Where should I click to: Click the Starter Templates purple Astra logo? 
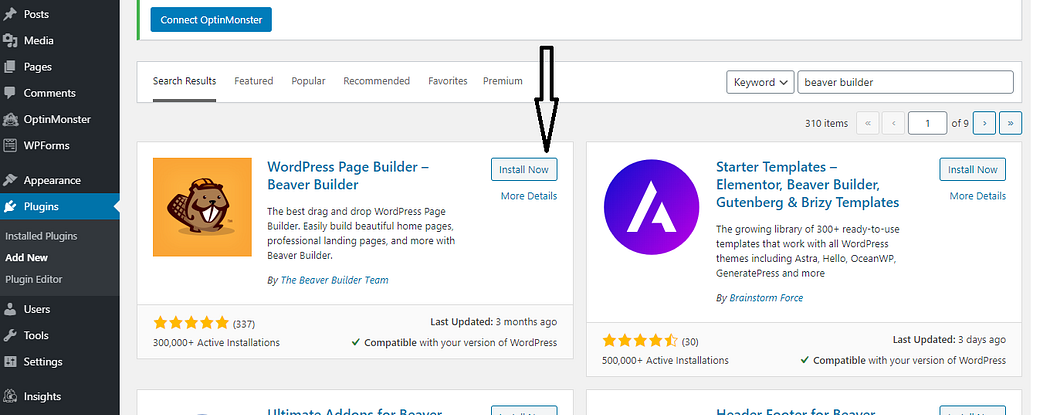652,207
